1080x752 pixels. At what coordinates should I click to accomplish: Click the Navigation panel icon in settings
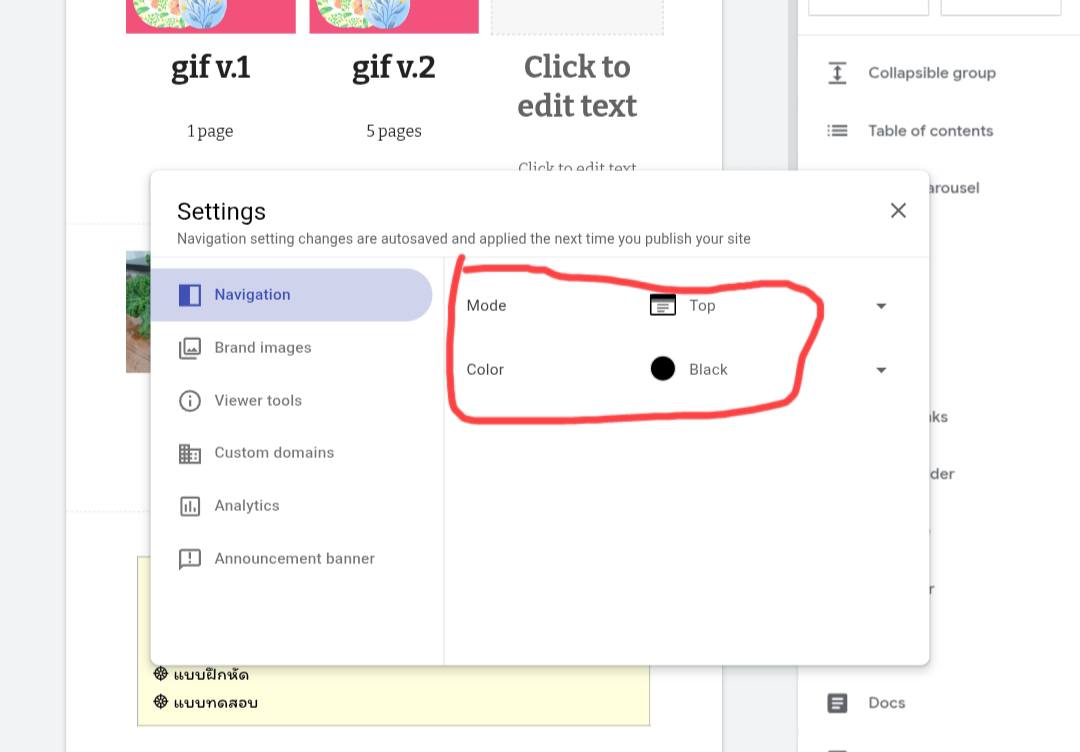(190, 295)
